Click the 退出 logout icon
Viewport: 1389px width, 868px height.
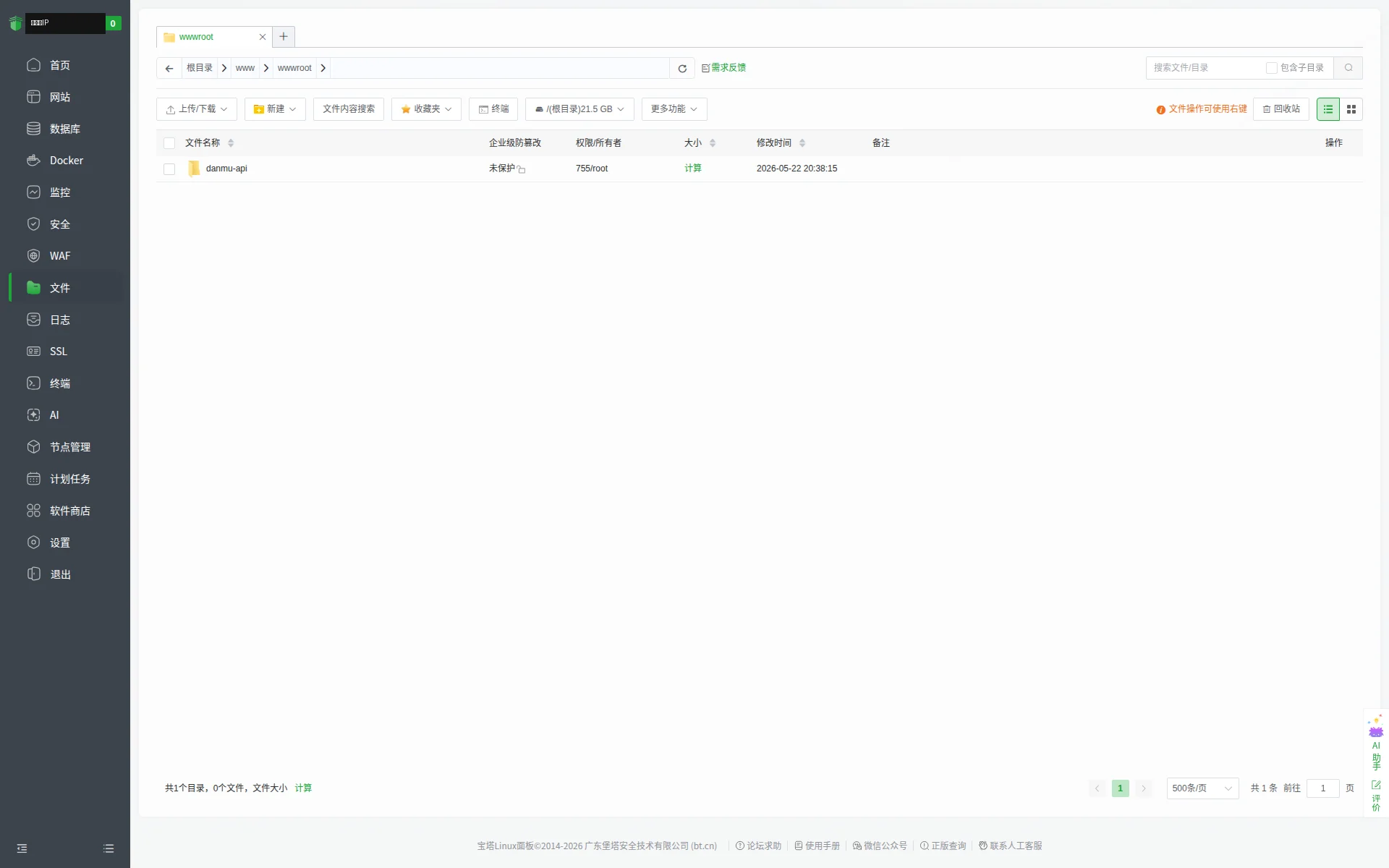point(33,574)
